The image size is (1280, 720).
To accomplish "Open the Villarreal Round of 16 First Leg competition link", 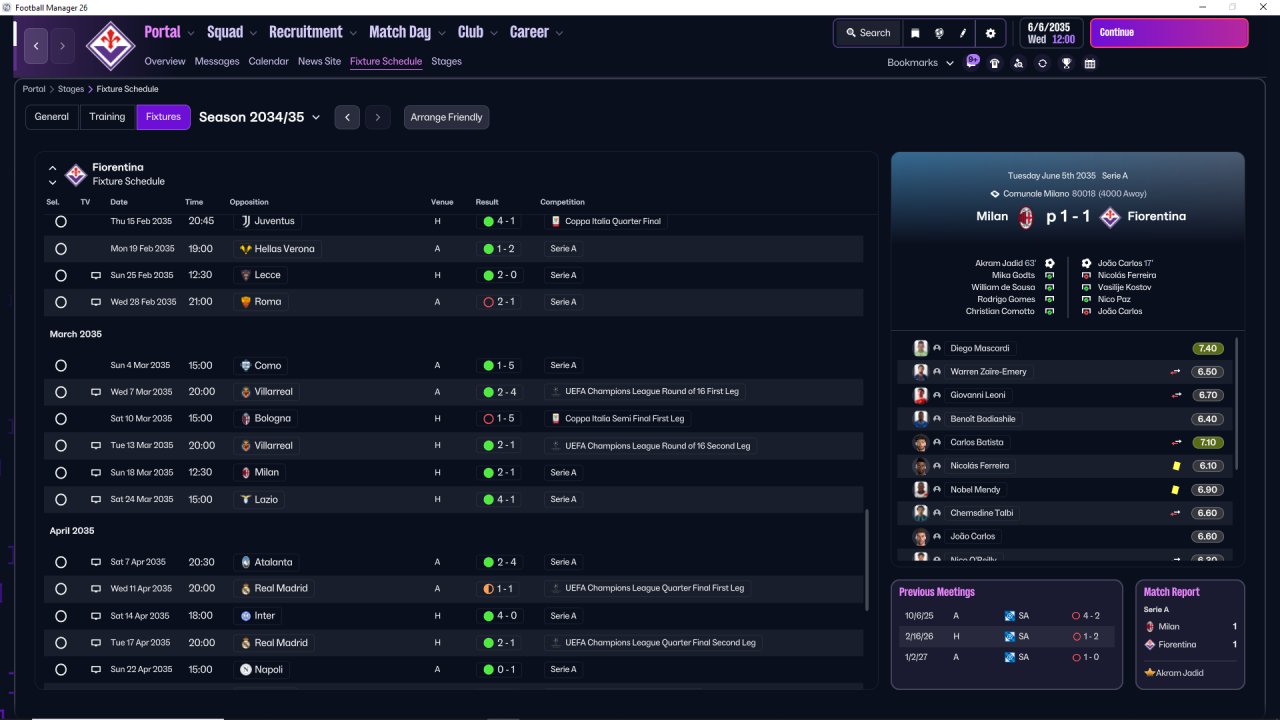I will pos(644,392).
